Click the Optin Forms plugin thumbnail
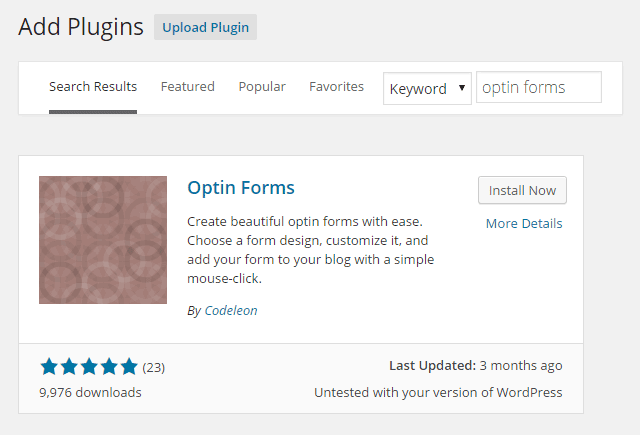The height and width of the screenshot is (435, 640). [103, 240]
